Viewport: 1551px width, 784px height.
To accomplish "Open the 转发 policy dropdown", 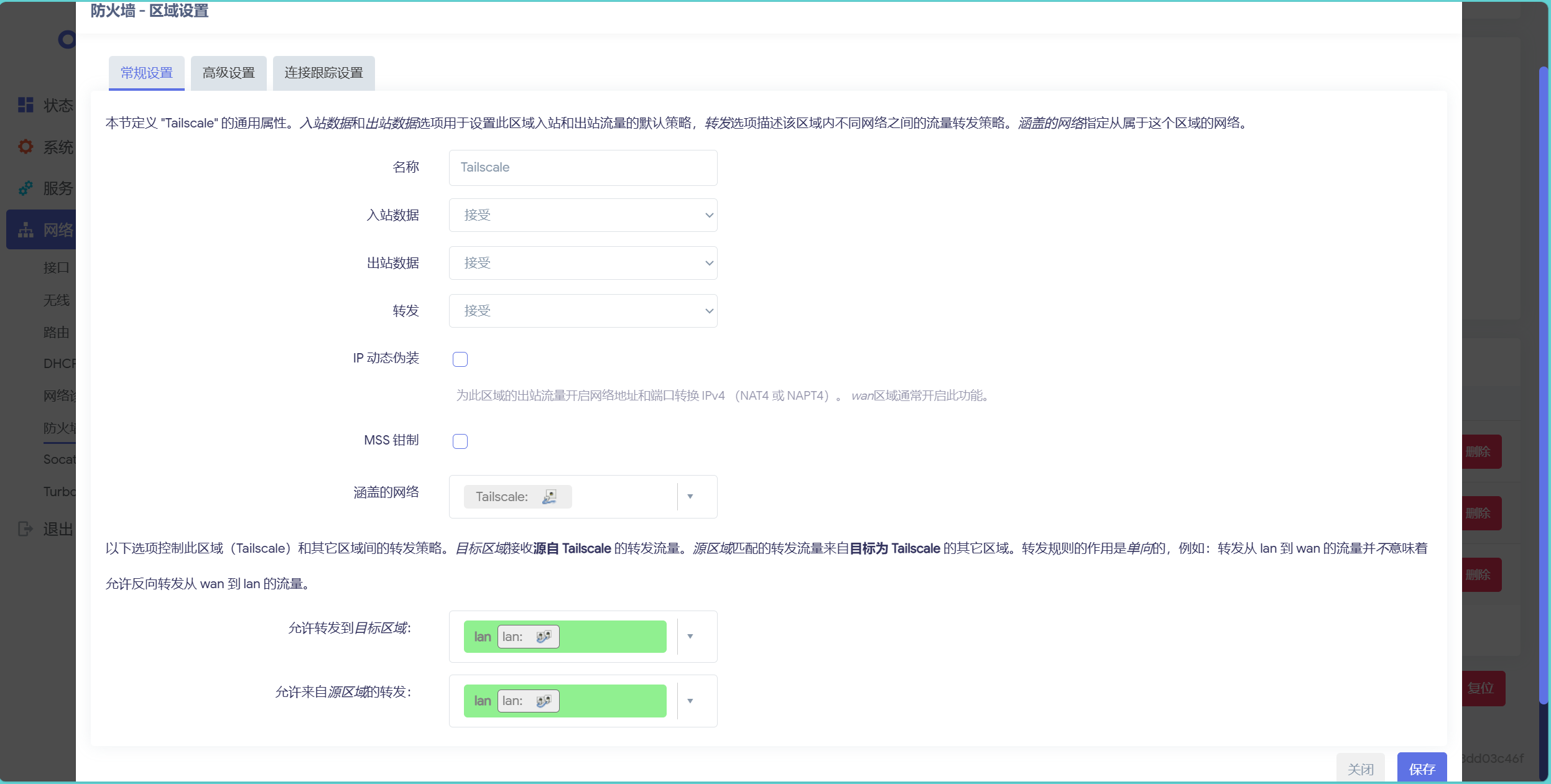I will coord(583,311).
